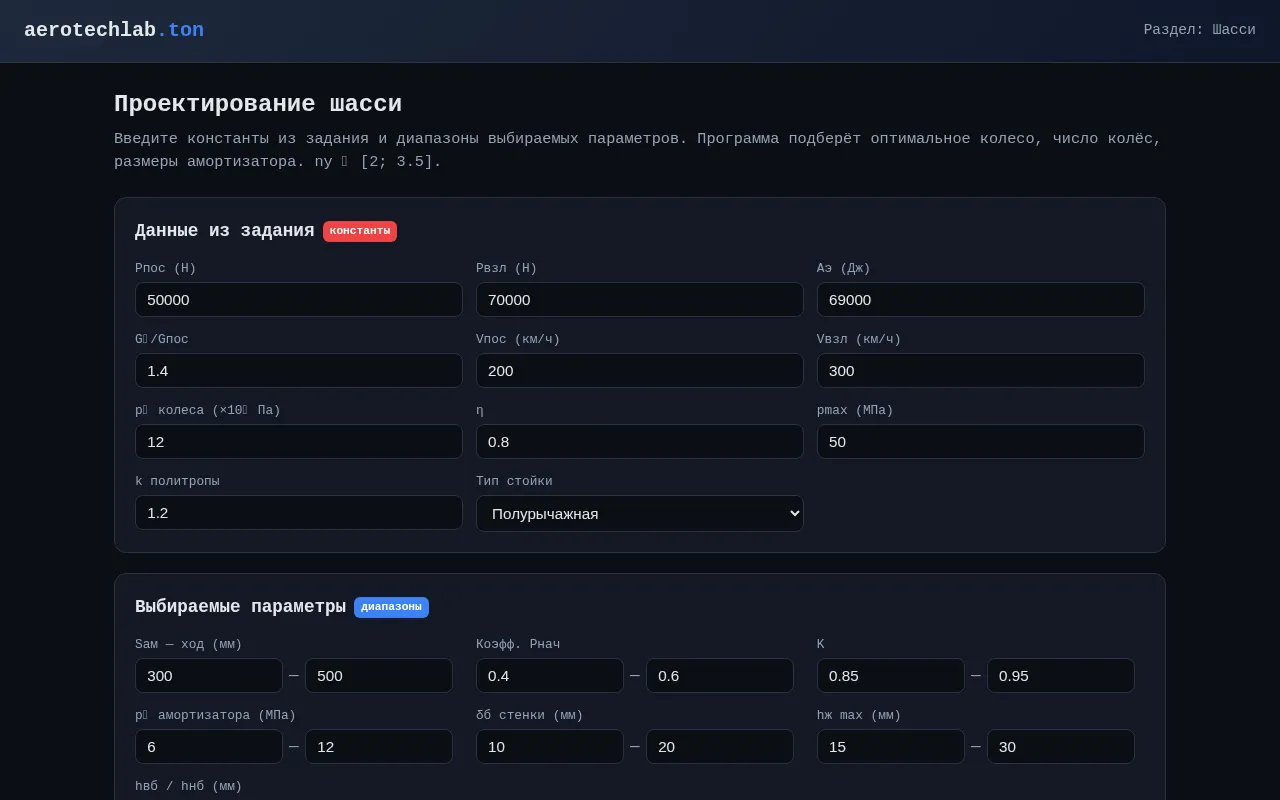Focus the Коэфф. Pнач minimum field 0.4
Image resolution: width=1280 pixels, height=800 pixels.
point(550,676)
